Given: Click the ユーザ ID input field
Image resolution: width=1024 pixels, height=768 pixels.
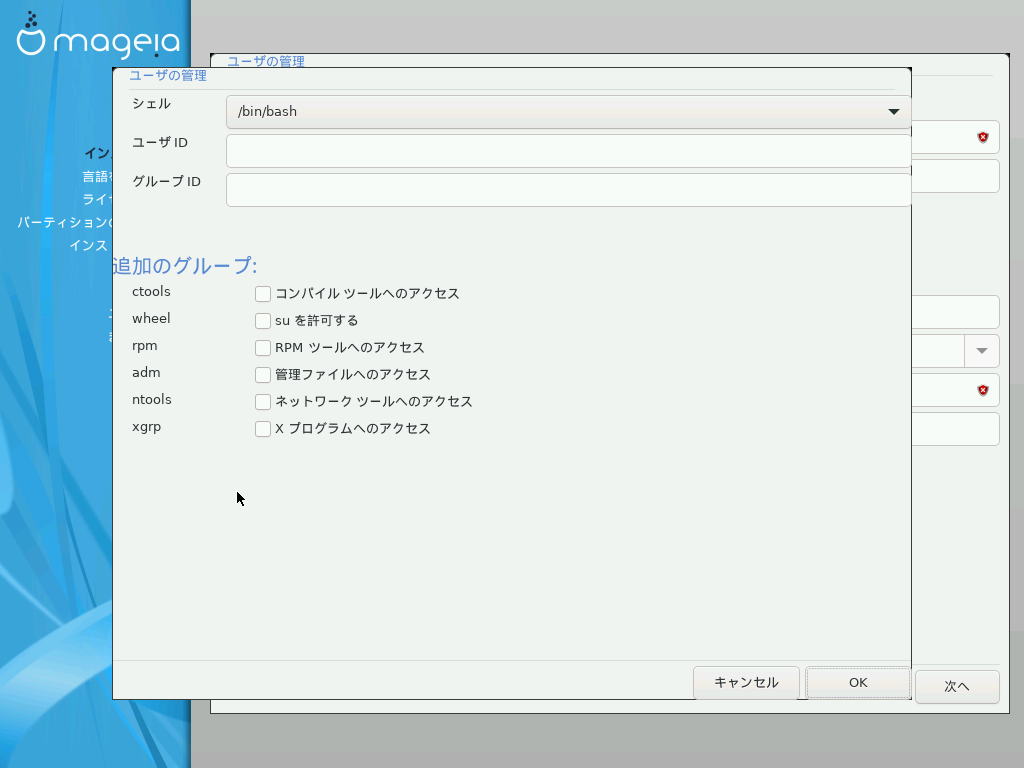Looking at the screenshot, I should [568, 151].
